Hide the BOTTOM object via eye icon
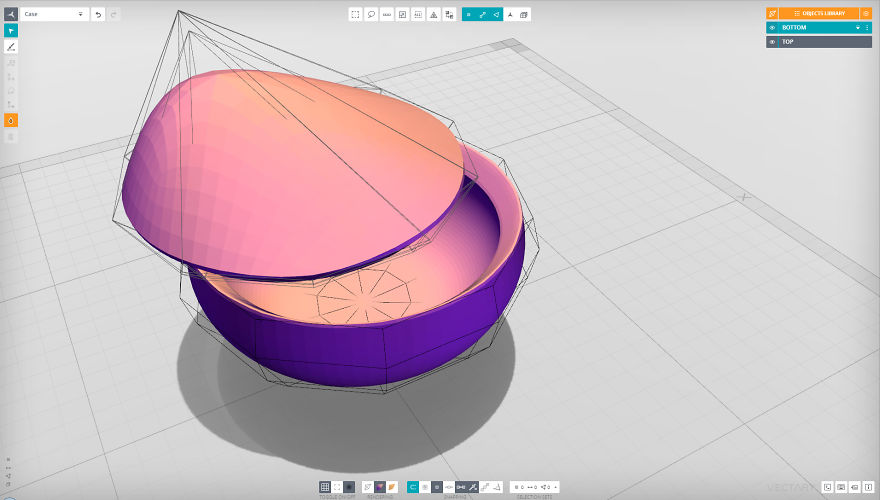The height and width of the screenshot is (500, 880). 772,28
